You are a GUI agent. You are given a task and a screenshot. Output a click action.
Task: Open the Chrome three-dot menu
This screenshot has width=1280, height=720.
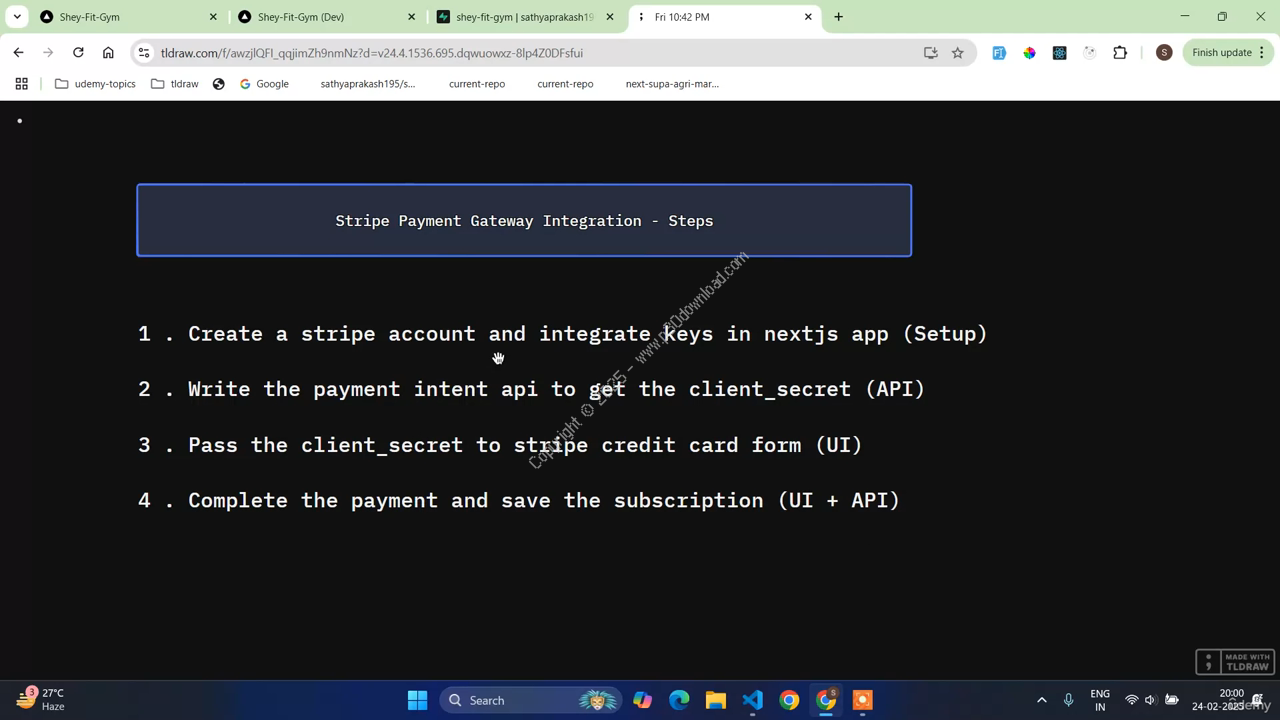click(x=1262, y=53)
